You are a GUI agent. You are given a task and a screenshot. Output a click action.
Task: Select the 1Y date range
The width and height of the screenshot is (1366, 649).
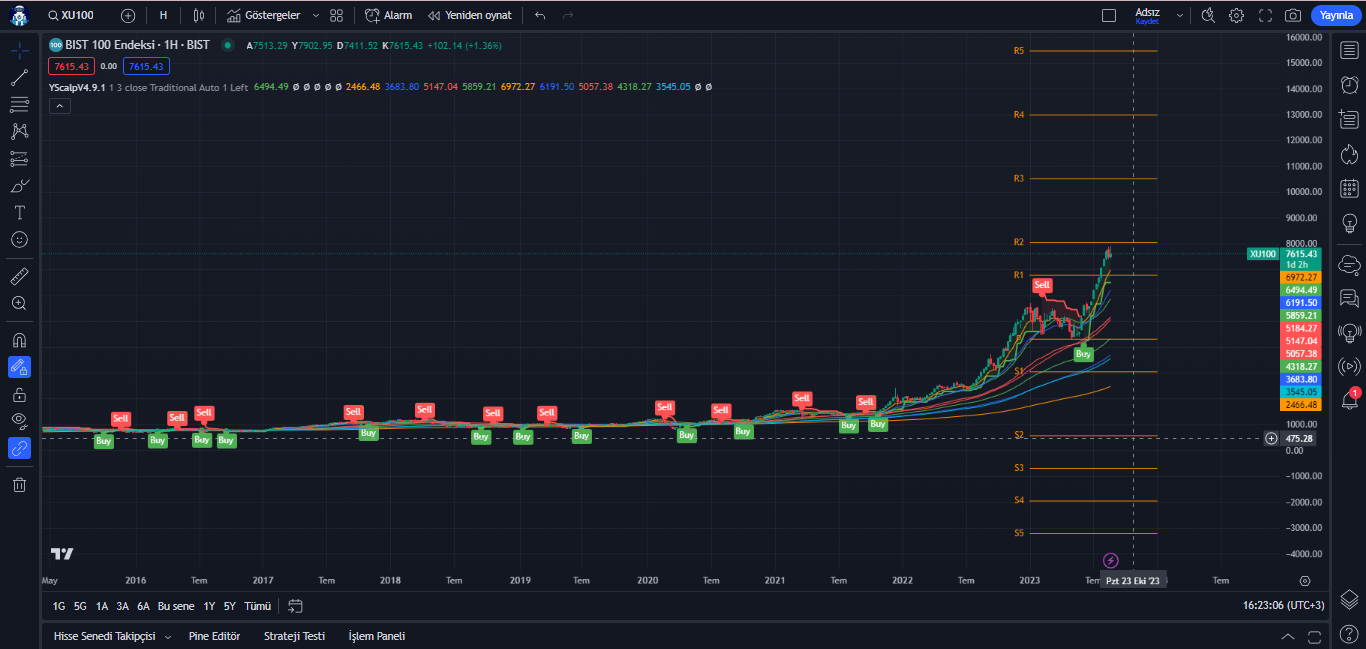(208, 606)
